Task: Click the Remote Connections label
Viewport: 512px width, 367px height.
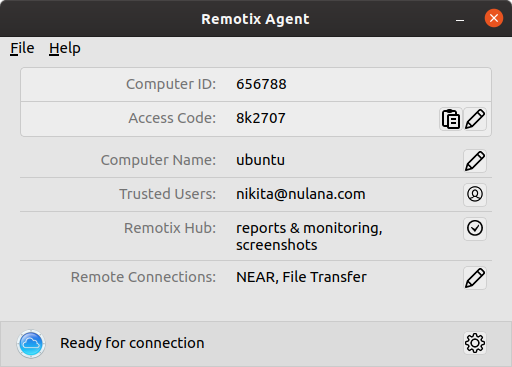Action: [x=143, y=277]
